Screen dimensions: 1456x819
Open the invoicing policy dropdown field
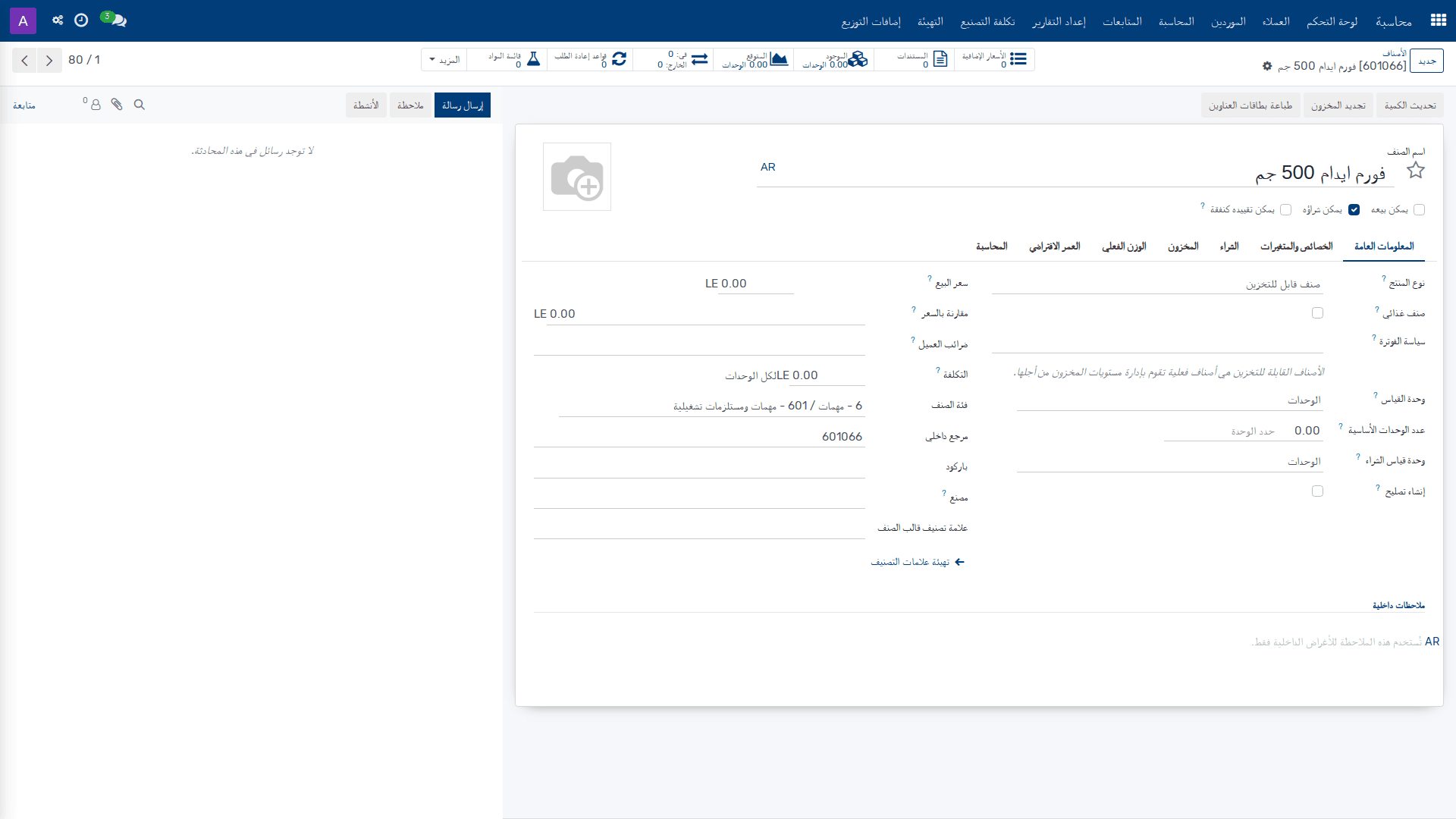1157,343
